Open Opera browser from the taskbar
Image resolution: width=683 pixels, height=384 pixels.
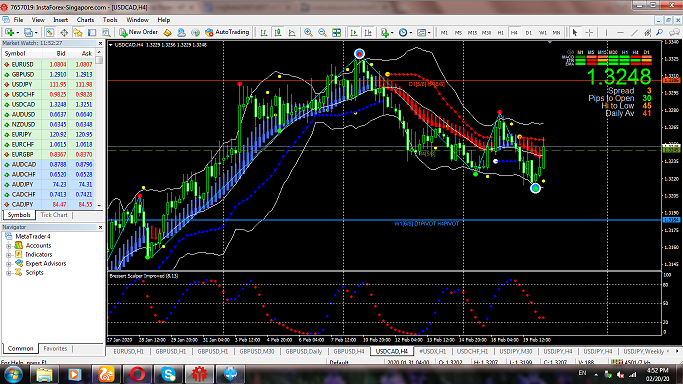point(137,374)
